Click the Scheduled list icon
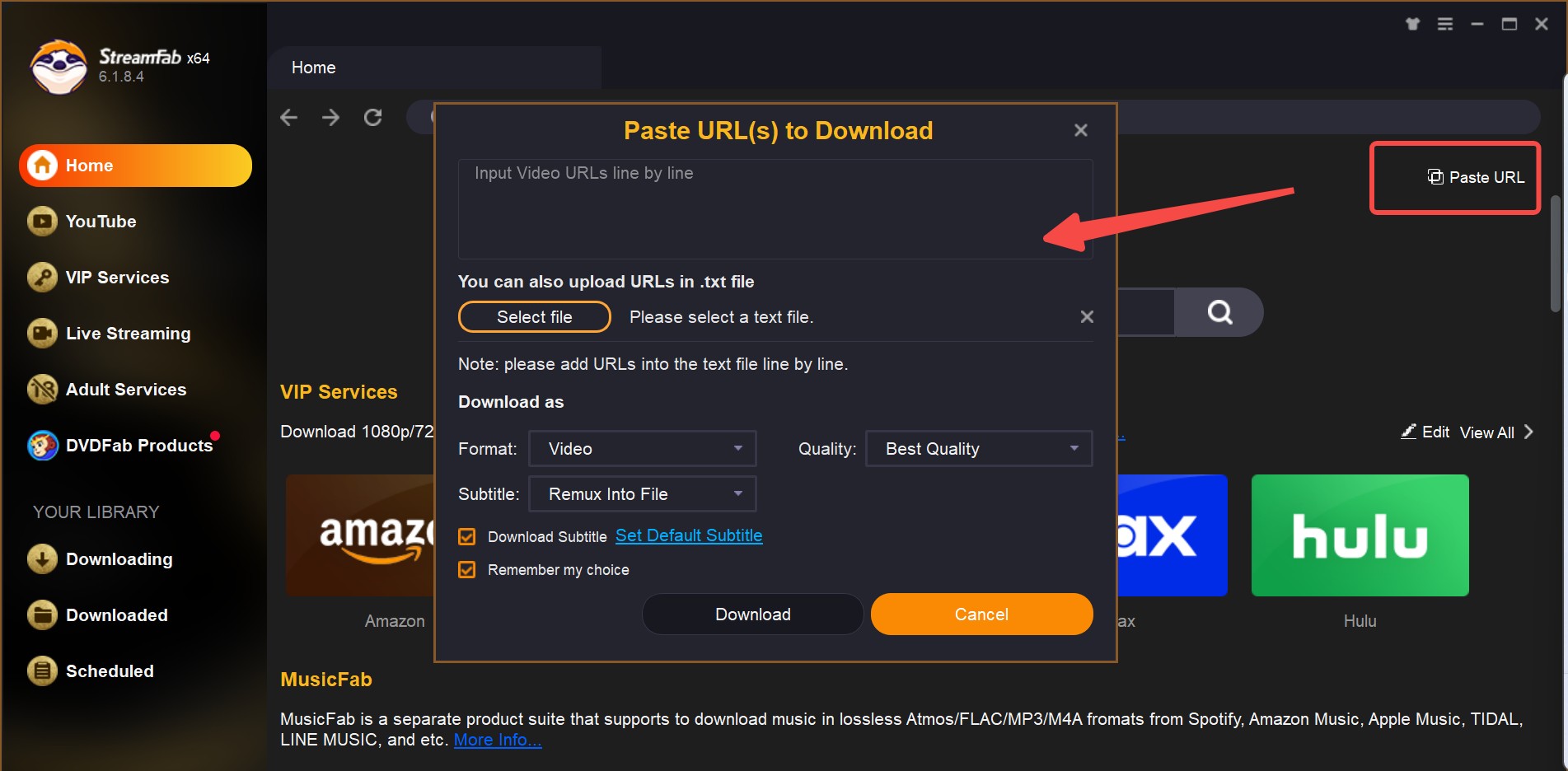Viewport: 1568px width, 771px height. click(42, 671)
